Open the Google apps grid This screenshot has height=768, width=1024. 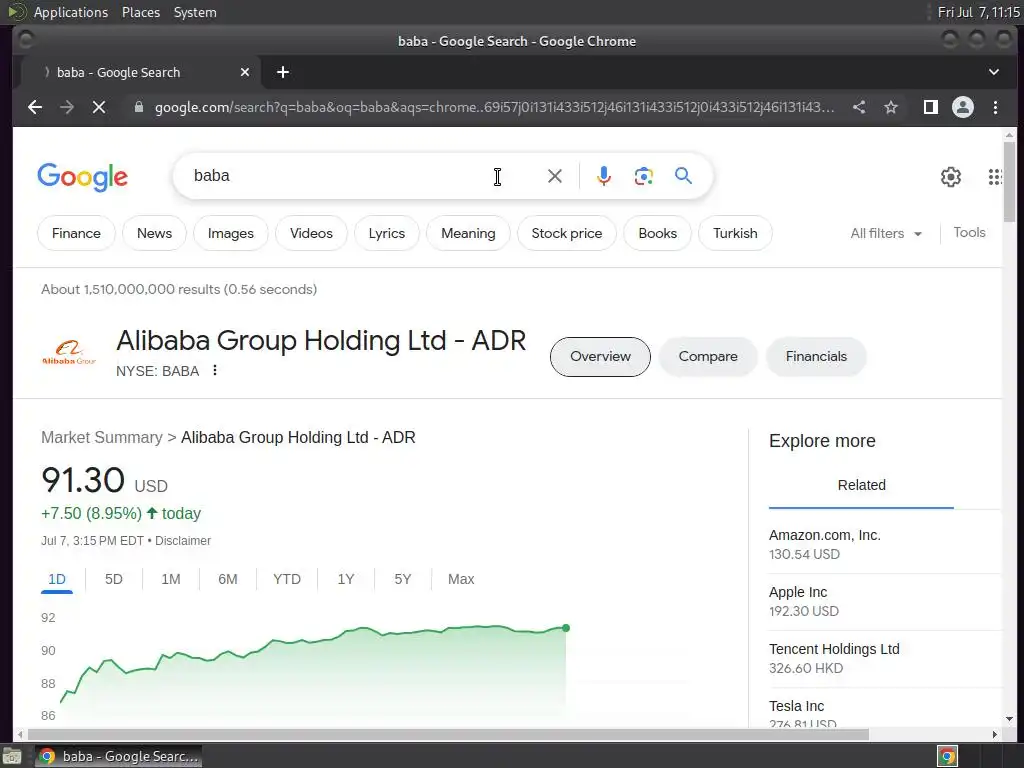coord(995,176)
